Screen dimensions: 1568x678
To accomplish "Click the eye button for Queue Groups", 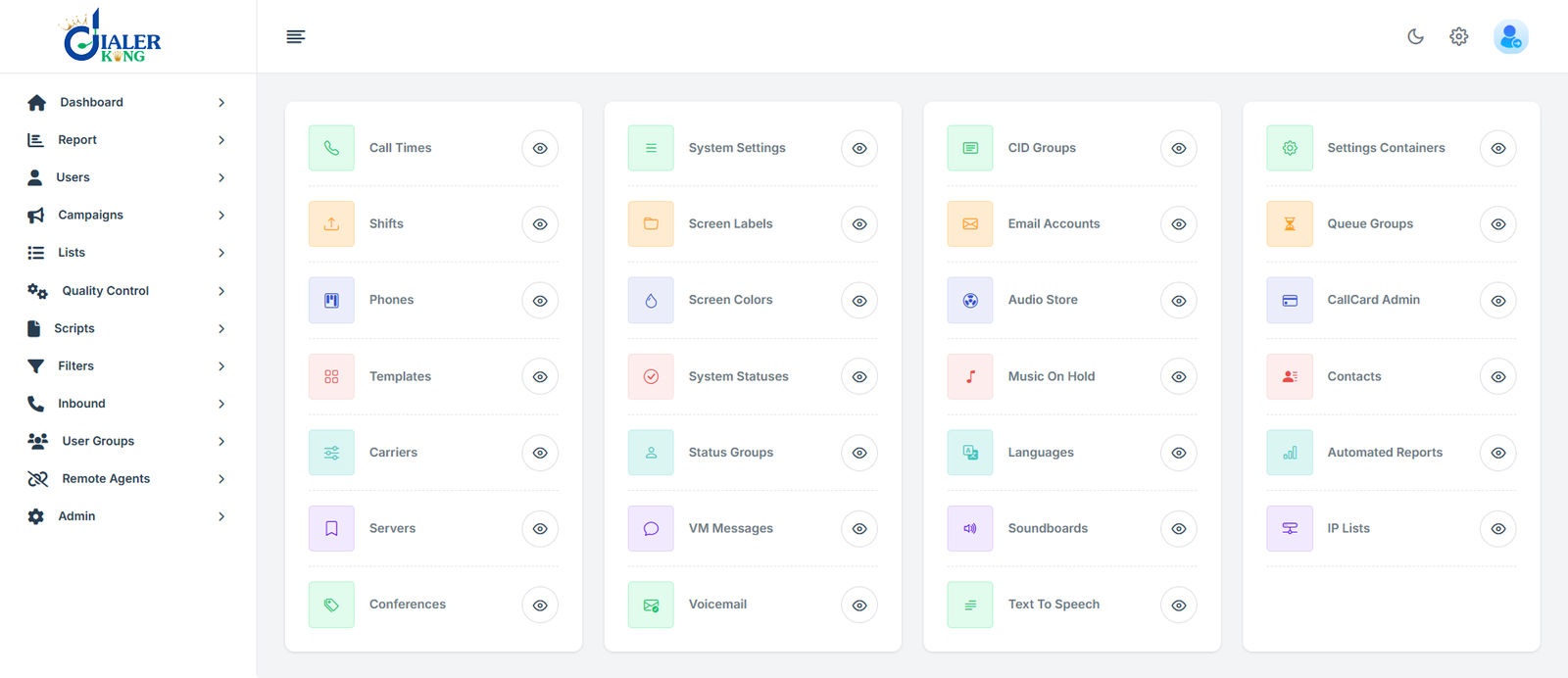I will (1498, 224).
